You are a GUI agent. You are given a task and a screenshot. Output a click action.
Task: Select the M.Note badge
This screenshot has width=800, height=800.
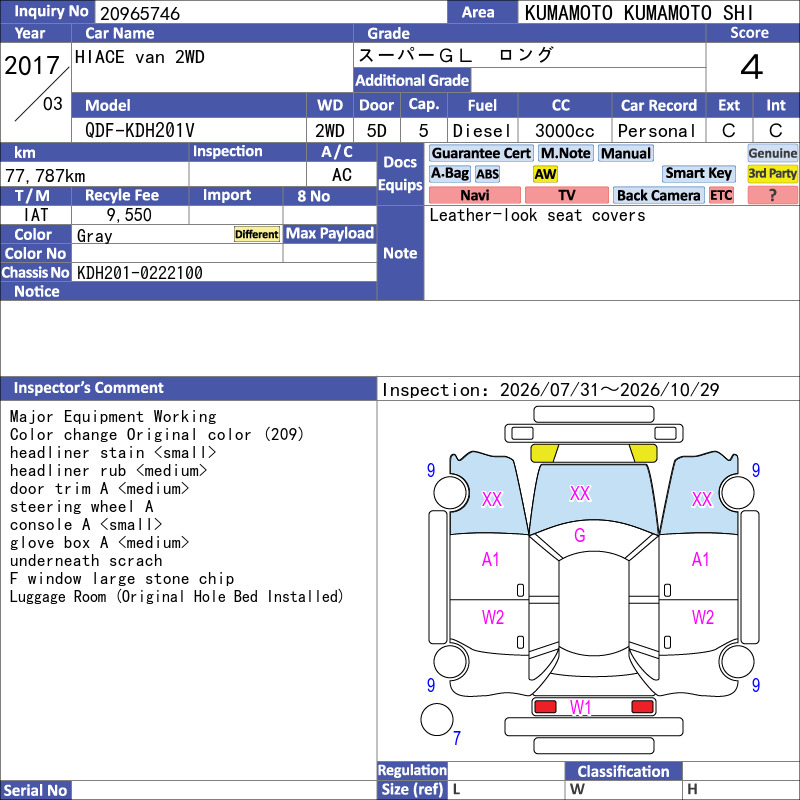click(565, 153)
